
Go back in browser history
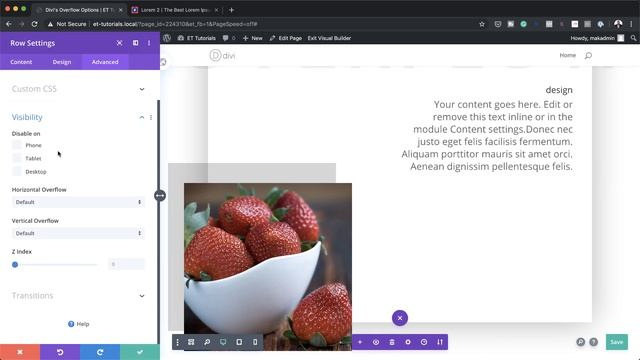pos(9,24)
